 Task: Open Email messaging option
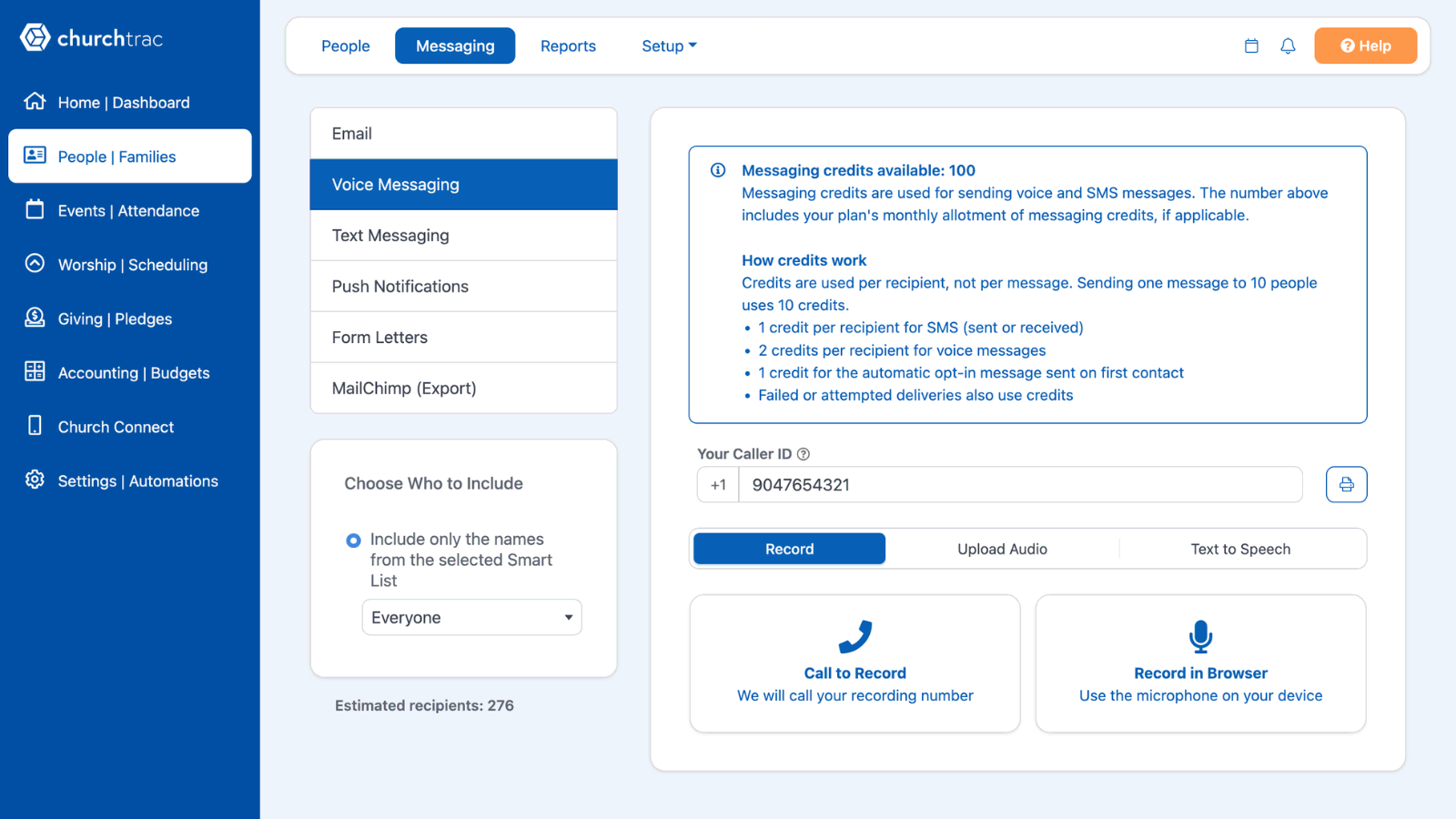[x=463, y=134]
